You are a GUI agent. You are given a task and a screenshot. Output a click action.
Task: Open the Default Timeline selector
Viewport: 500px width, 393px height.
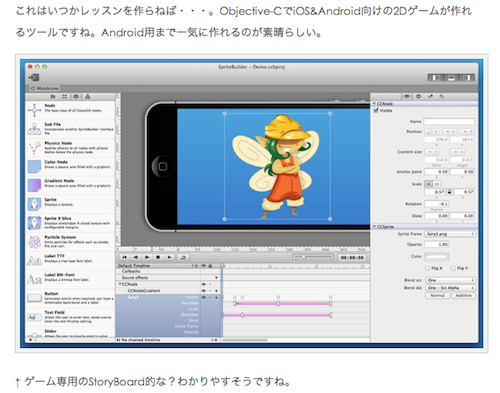[158, 266]
